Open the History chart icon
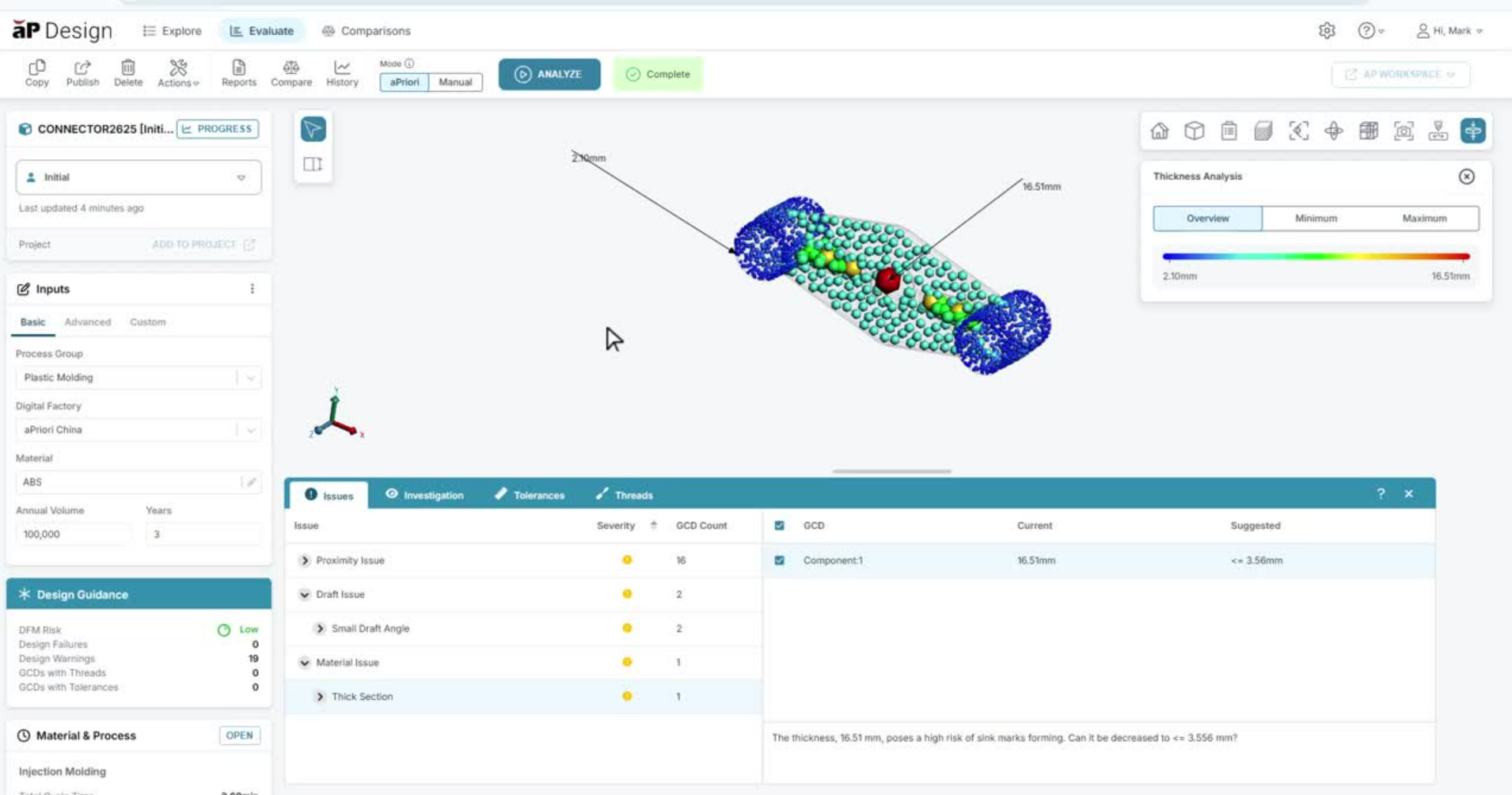Screen dimensions: 1512x795 (342, 69)
